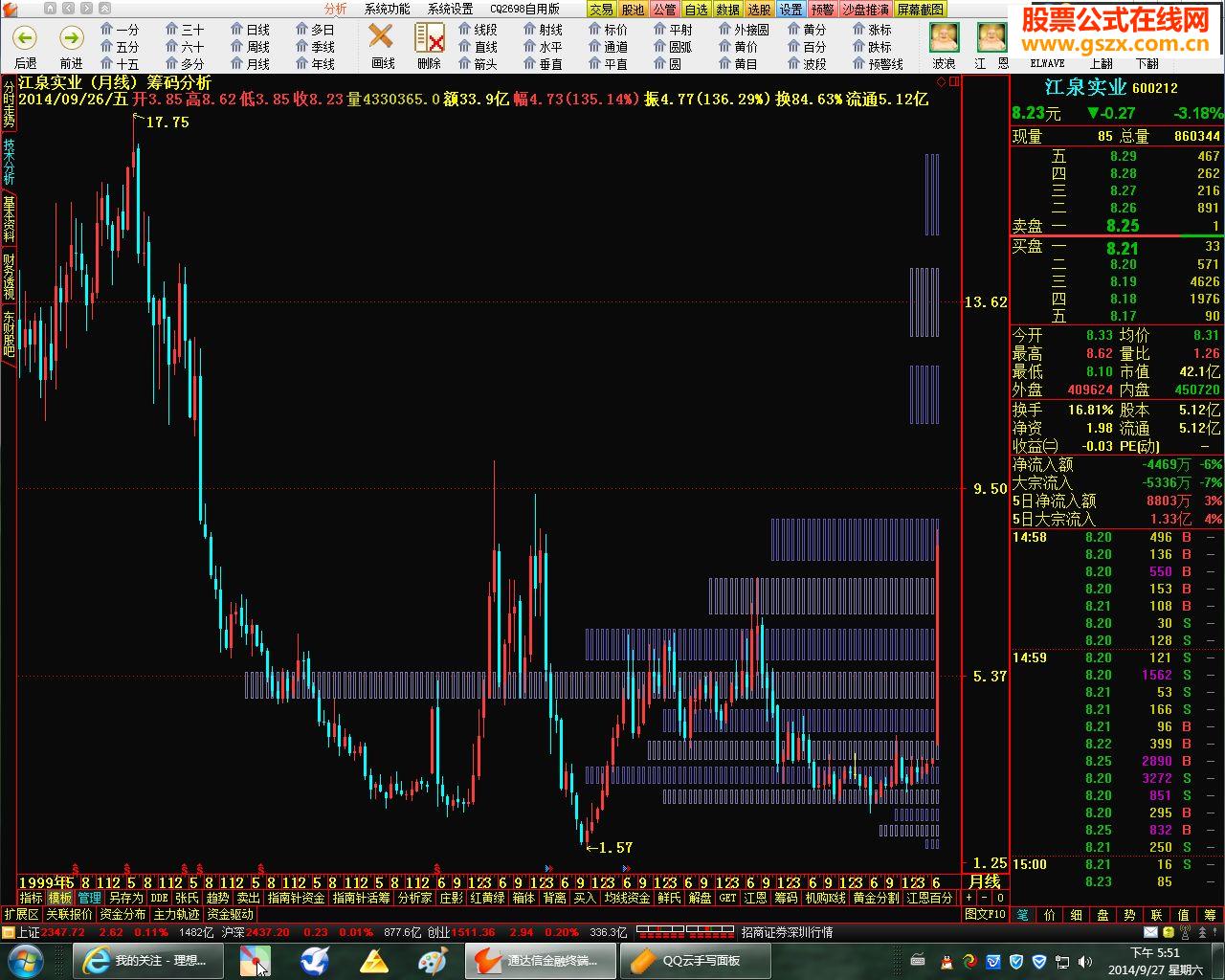Click the 上翻 page up button
1225x980 pixels.
pos(1102,64)
